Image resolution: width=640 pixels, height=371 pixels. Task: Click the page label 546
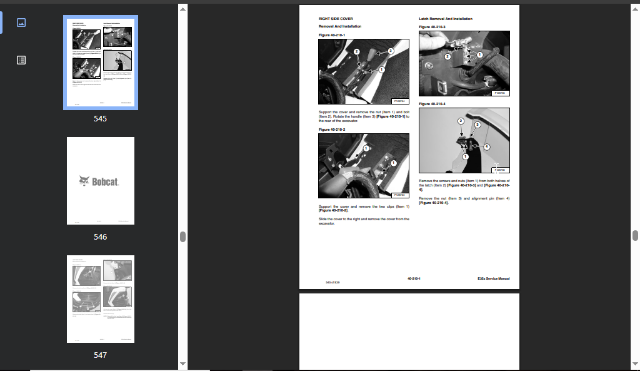[x=100, y=237]
